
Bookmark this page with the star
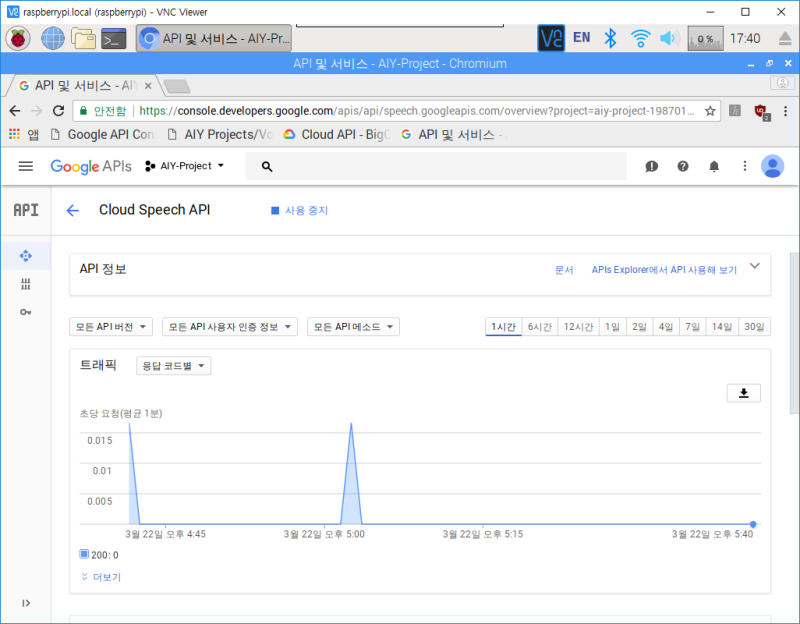pyautogui.click(x=710, y=111)
